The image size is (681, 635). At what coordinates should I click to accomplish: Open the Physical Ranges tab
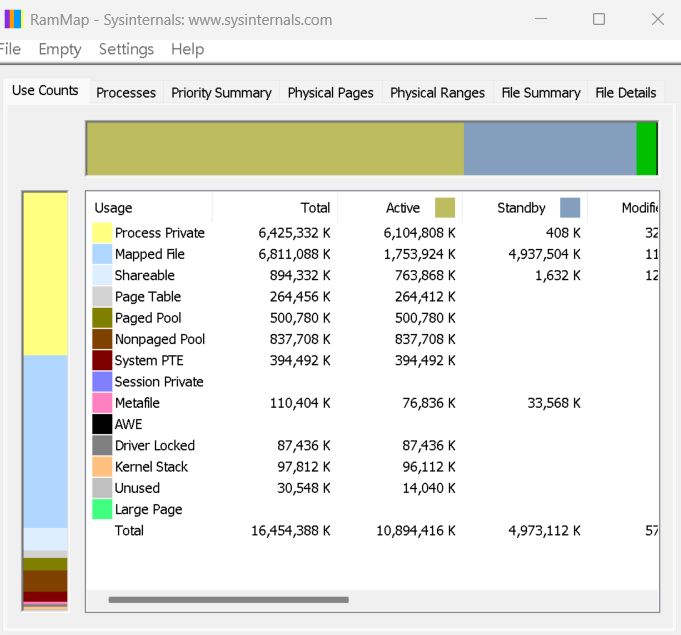tap(437, 93)
